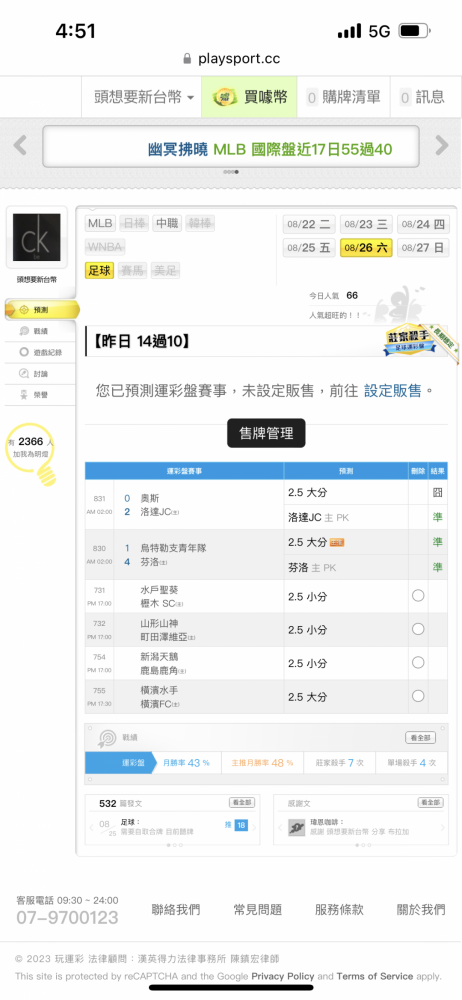The width and height of the screenshot is (462, 1000).
Task: Open 常見問題 footer link
Action: [x=258, y=910]
